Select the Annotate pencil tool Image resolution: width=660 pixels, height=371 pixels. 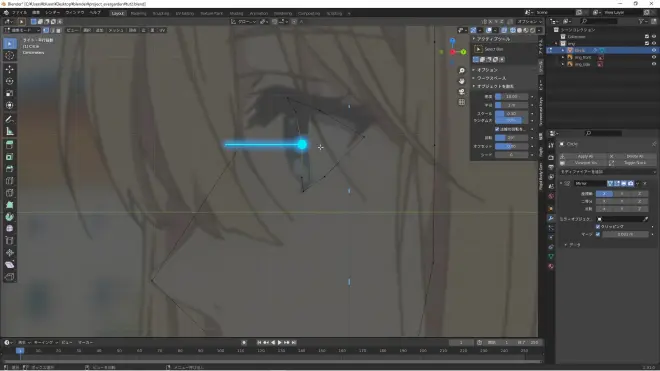click(10, 120)
